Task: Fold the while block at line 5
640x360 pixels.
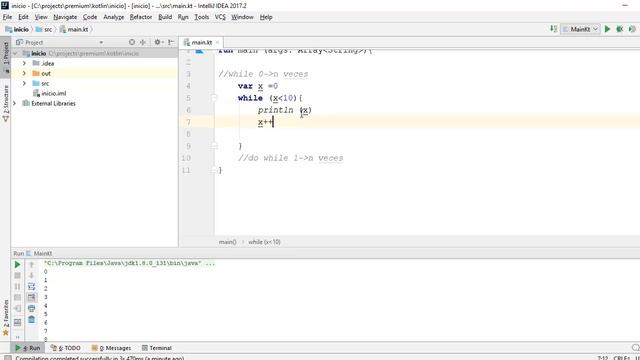Action: tap(214, 98)
